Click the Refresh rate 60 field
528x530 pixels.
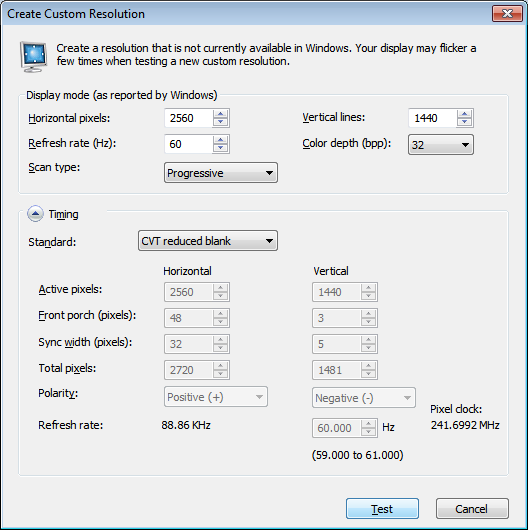pyautogui.click(x=189, y=144)
